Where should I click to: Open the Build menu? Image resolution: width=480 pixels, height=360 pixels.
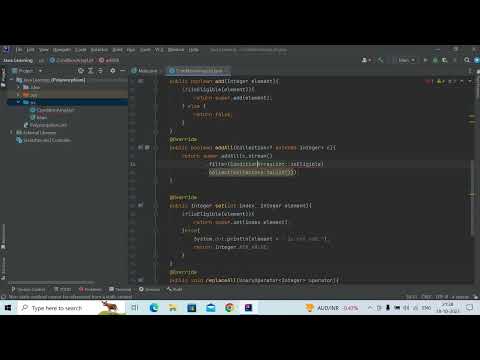point(117,50)
